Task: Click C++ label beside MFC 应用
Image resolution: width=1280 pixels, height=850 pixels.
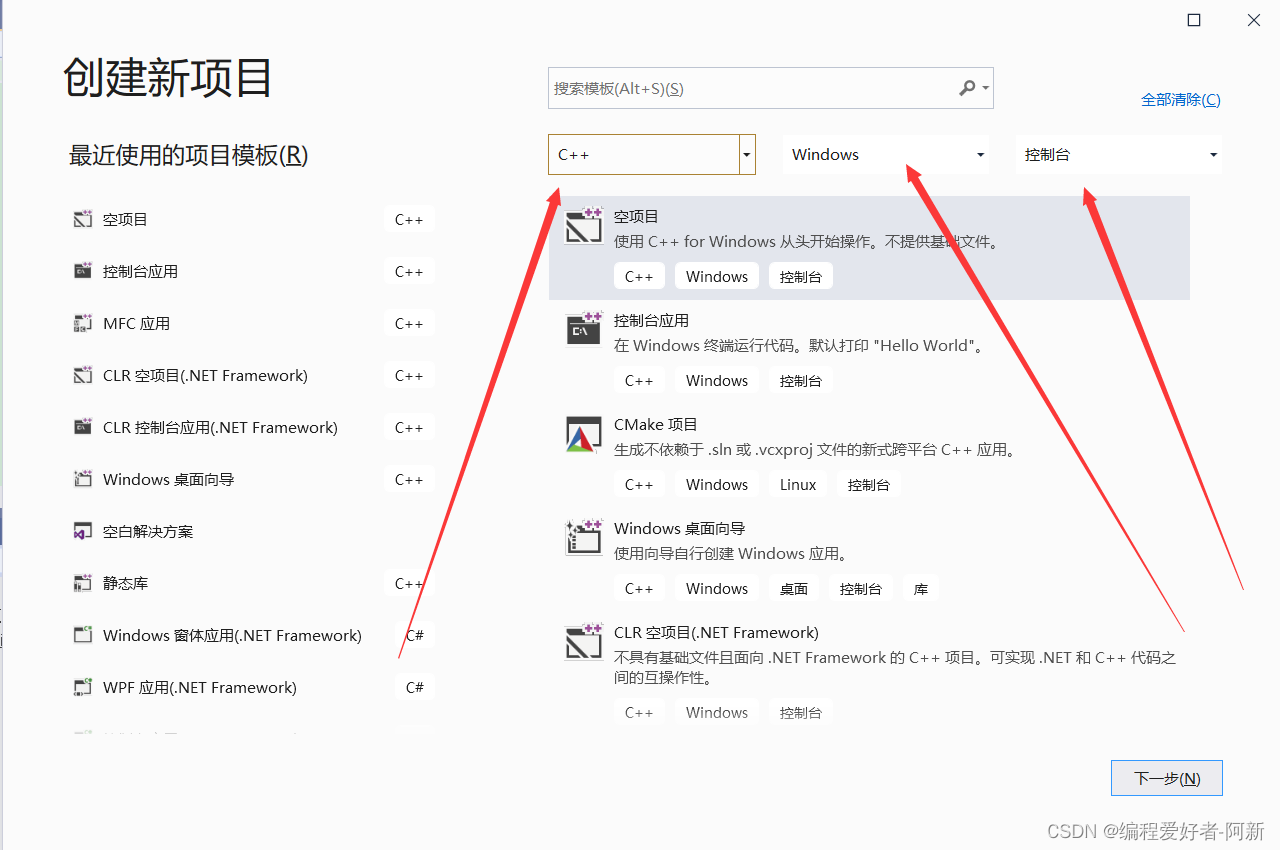Action: [x=409, y=323]
